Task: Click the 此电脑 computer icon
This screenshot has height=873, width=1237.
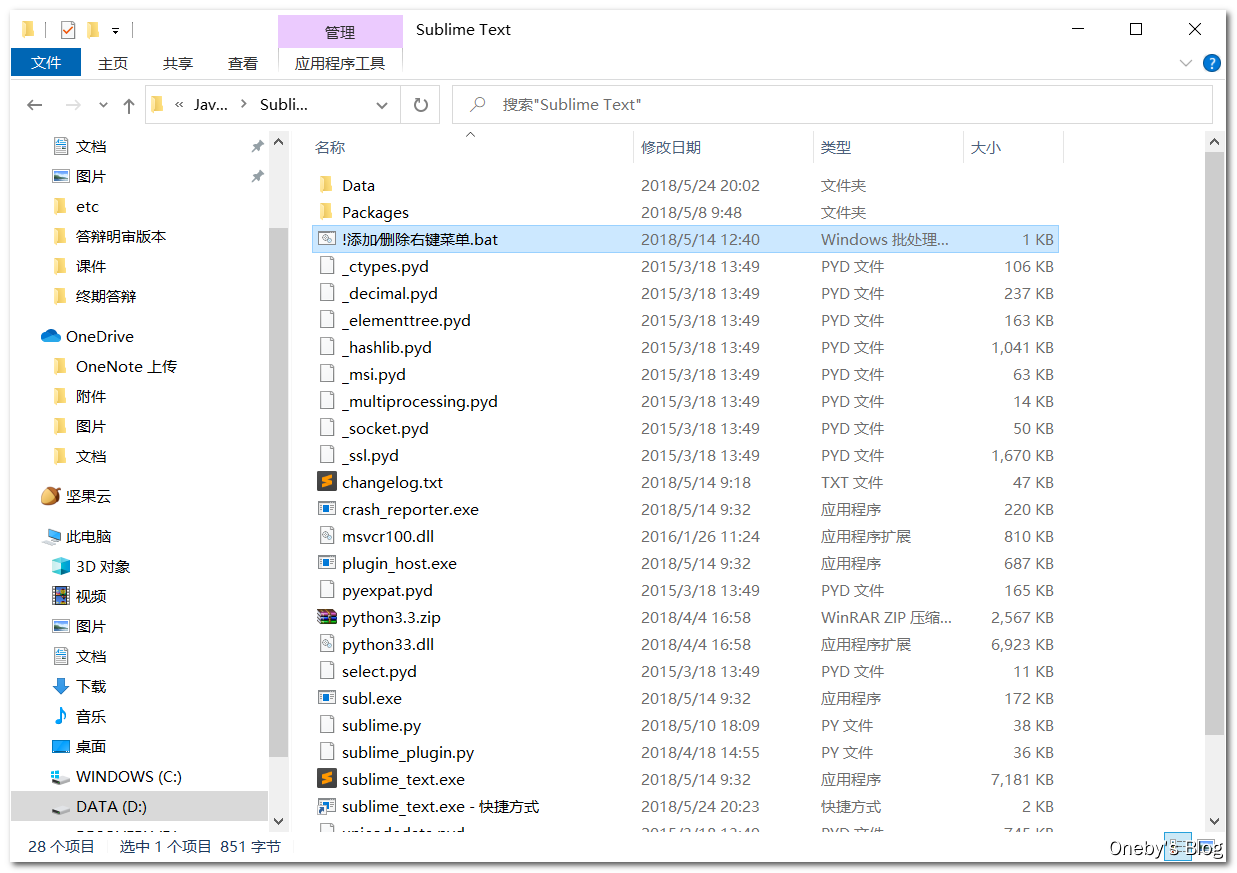Action: click(52, 536)
